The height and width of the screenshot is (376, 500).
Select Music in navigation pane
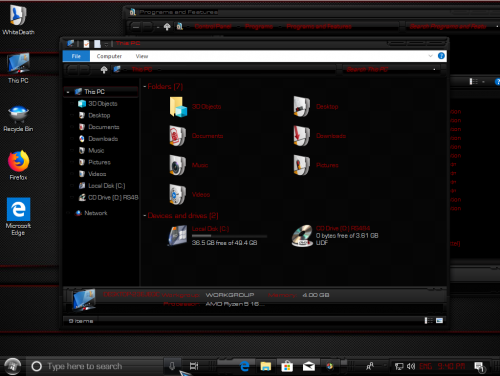pos(96,150)
